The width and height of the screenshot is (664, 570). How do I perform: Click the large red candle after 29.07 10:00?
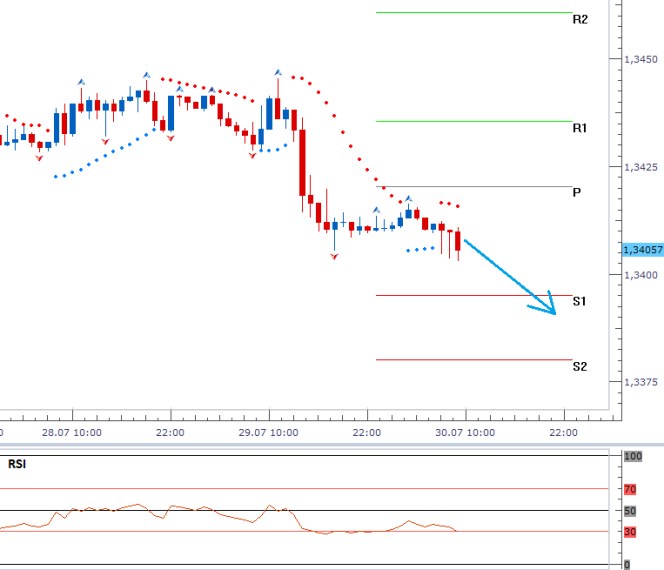point(302,163)
